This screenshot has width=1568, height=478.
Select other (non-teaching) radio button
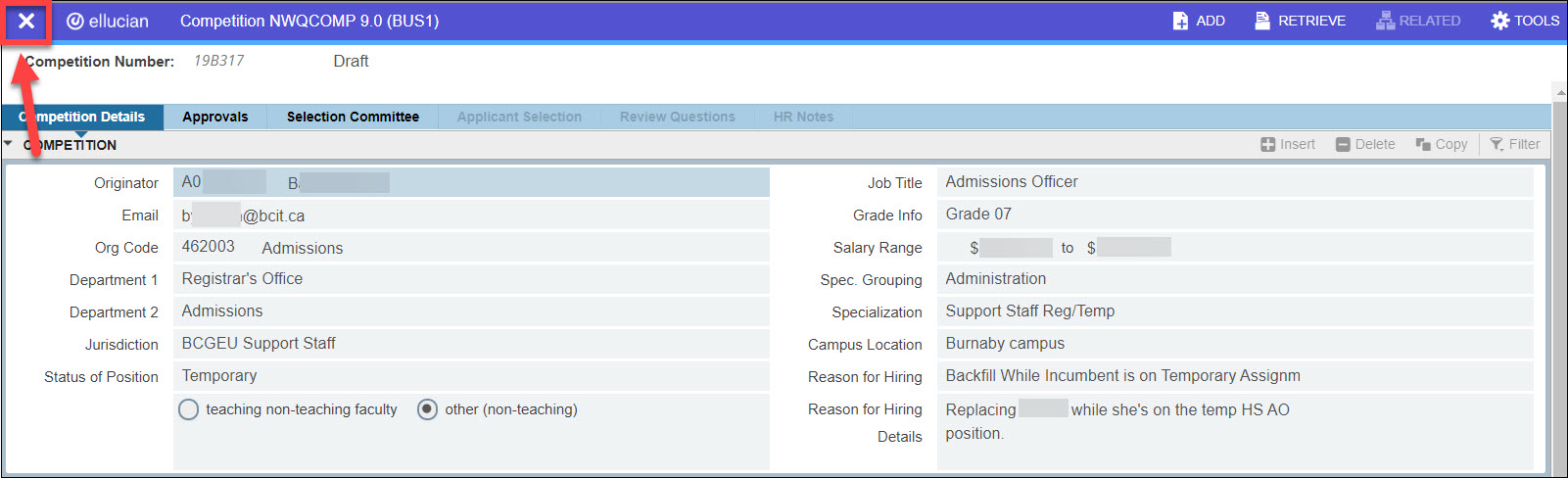tap(427, 409)
